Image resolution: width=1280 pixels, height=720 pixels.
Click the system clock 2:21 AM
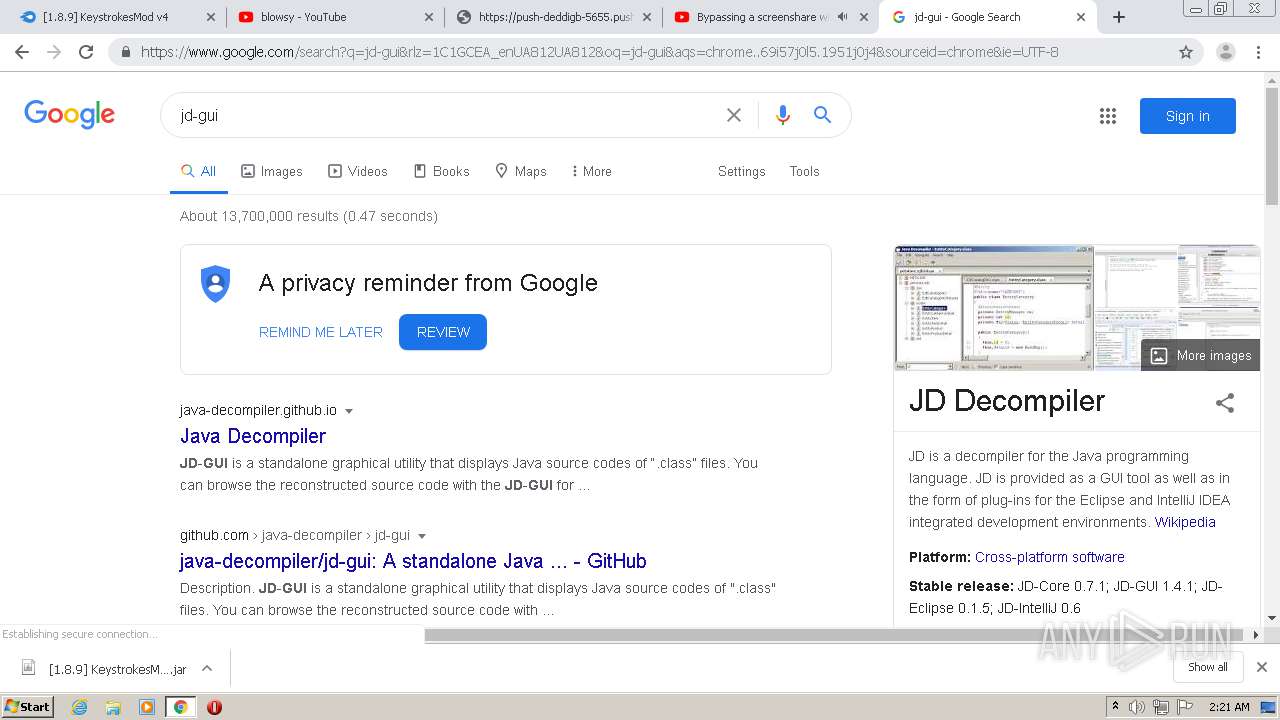click(1229, 707)
